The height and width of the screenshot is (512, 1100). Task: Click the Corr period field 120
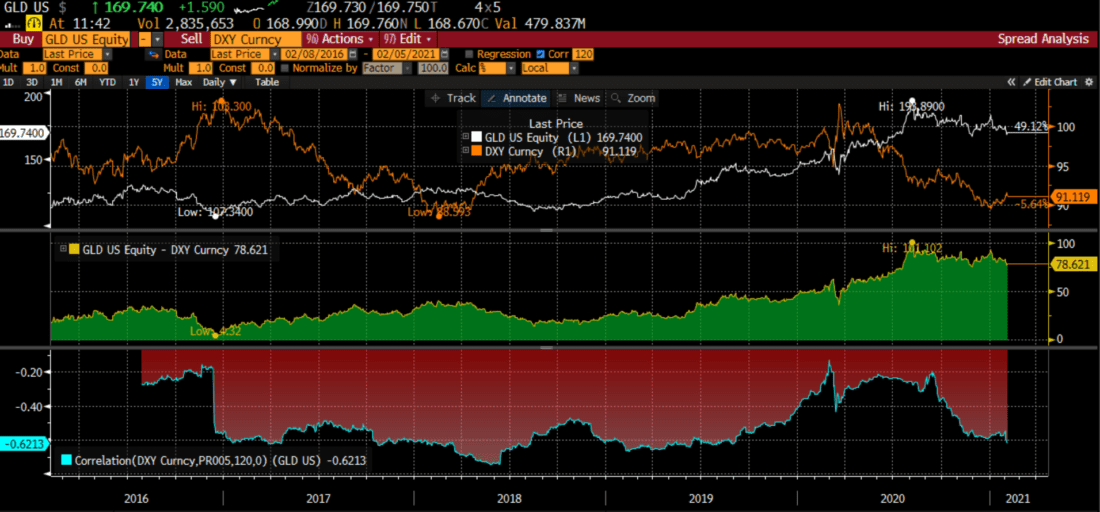coord(582,54)
